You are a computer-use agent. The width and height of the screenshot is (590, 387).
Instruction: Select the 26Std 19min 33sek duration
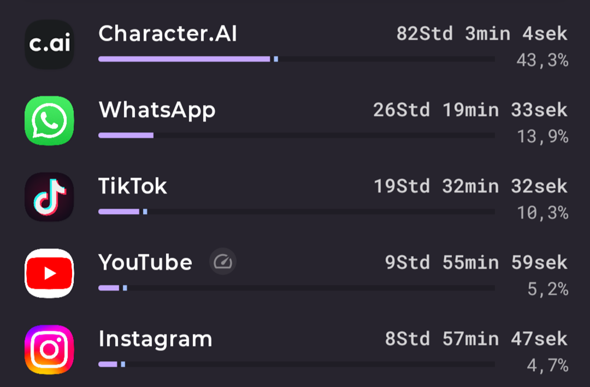click(470, 110)
